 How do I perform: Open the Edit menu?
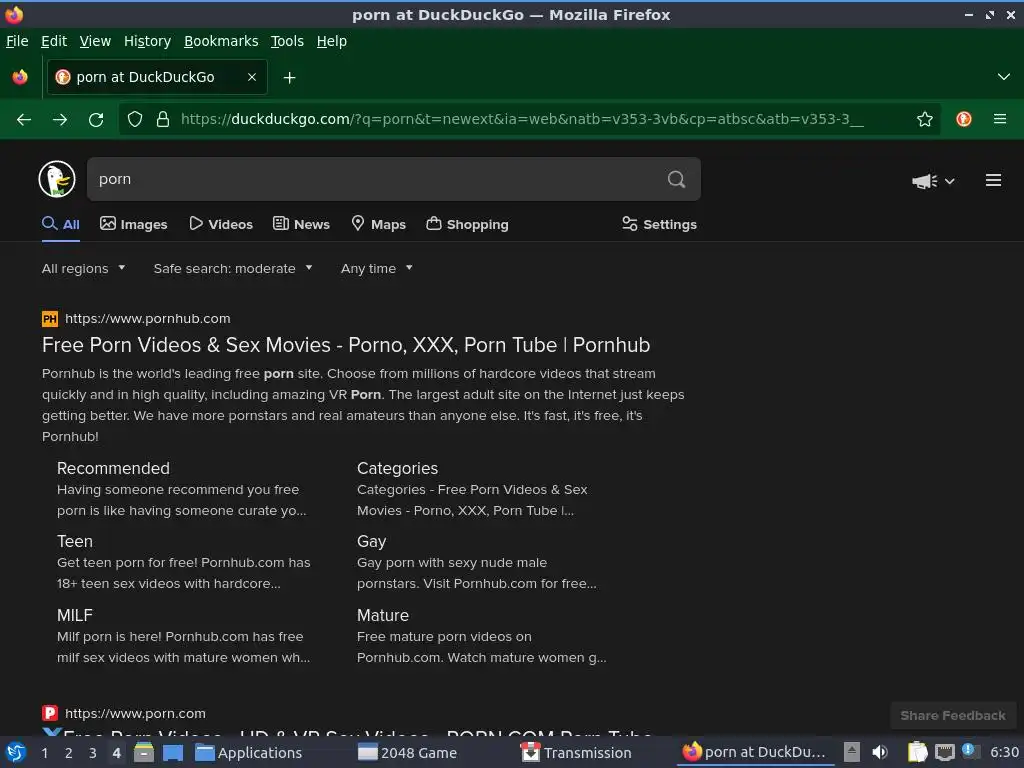coord(54,41)
